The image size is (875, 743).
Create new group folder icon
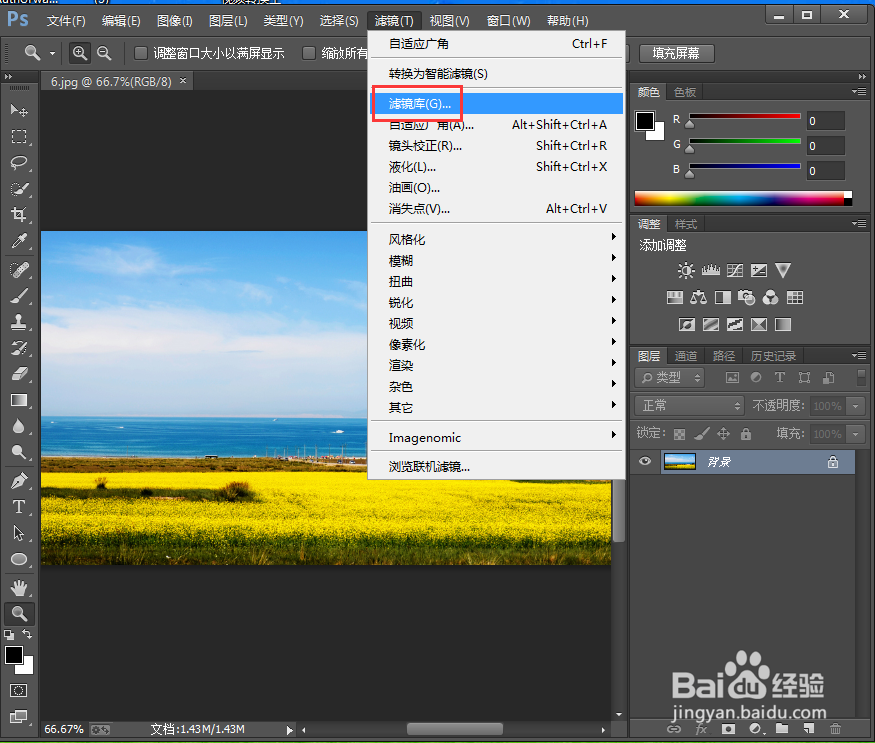(x=782, y=728)
